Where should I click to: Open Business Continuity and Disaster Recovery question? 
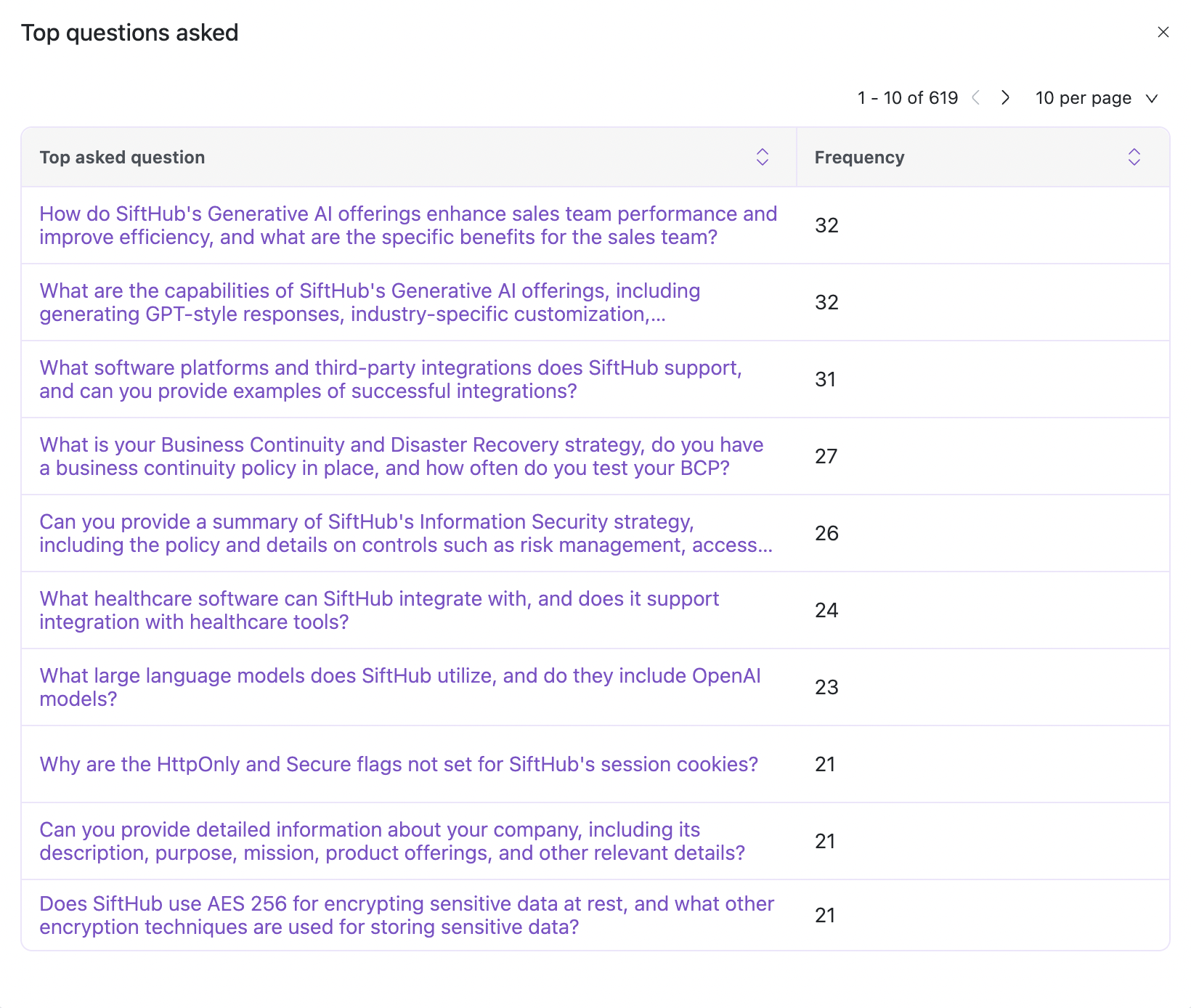[401, 456]
